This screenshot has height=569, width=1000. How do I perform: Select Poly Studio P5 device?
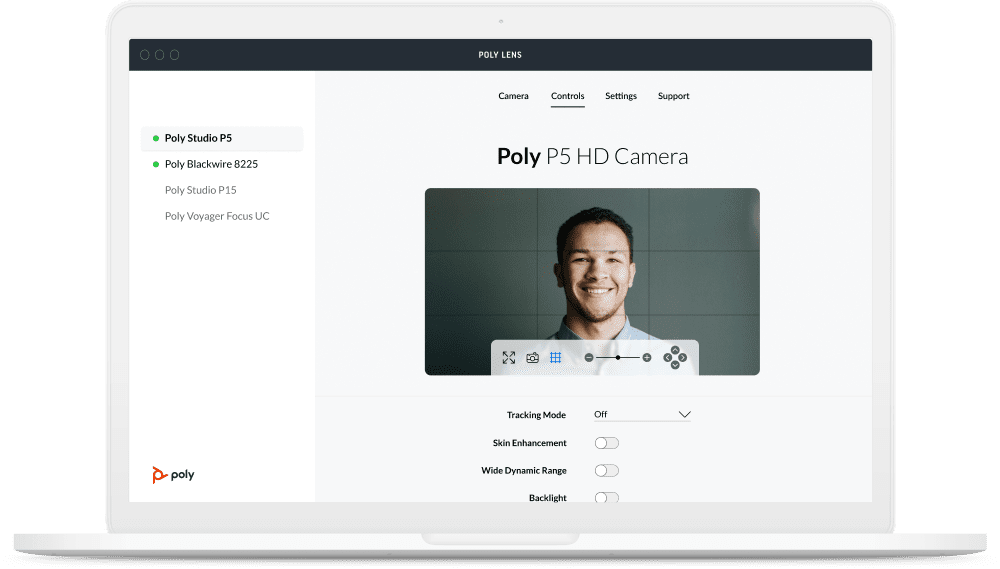click(222, 138)
